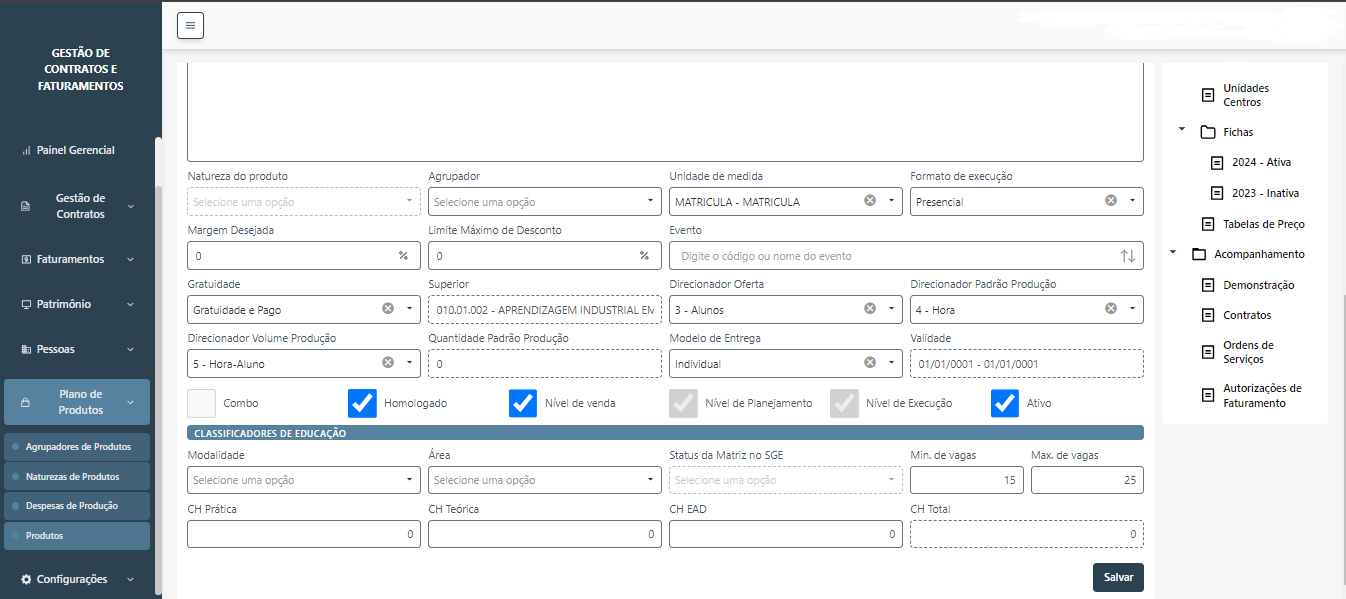
Task: Clear the Formato de execução value
Action: tap(1111, 201)
